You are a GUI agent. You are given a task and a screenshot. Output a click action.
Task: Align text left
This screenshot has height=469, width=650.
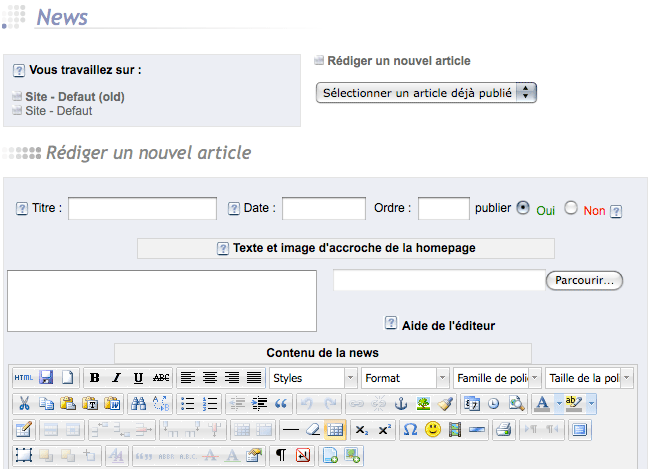[188, 378]
